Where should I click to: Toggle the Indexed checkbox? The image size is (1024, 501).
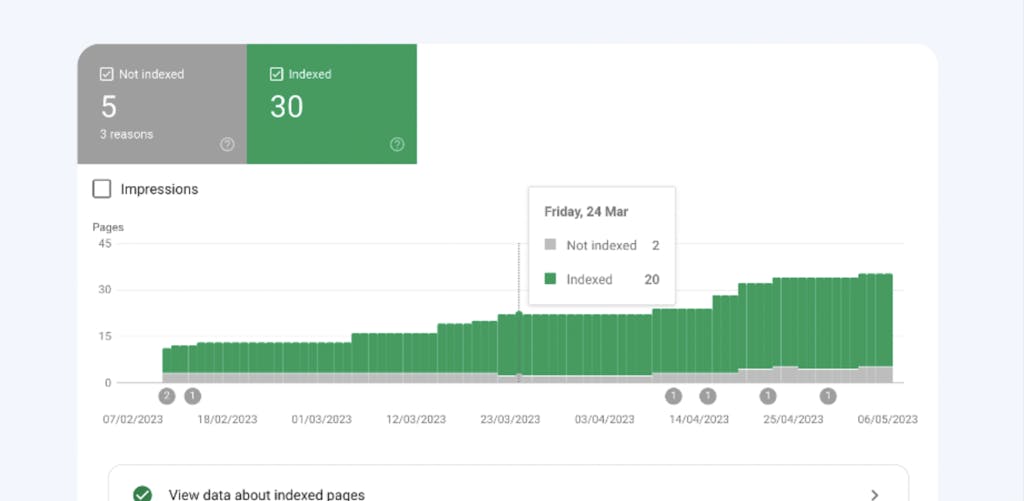277,74
